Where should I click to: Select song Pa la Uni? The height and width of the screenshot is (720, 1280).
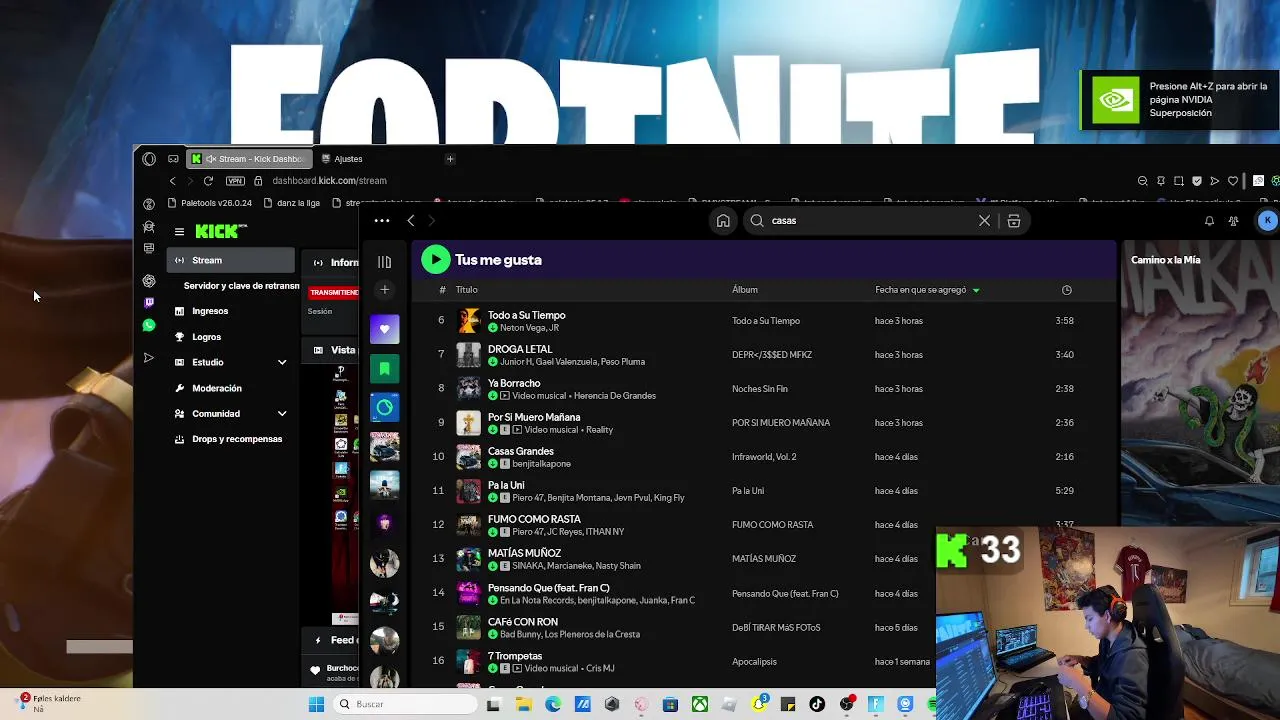tap(506, 485)
